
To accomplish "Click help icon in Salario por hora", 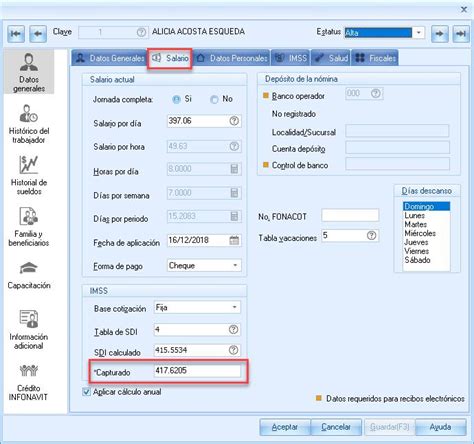I will 234,146.
